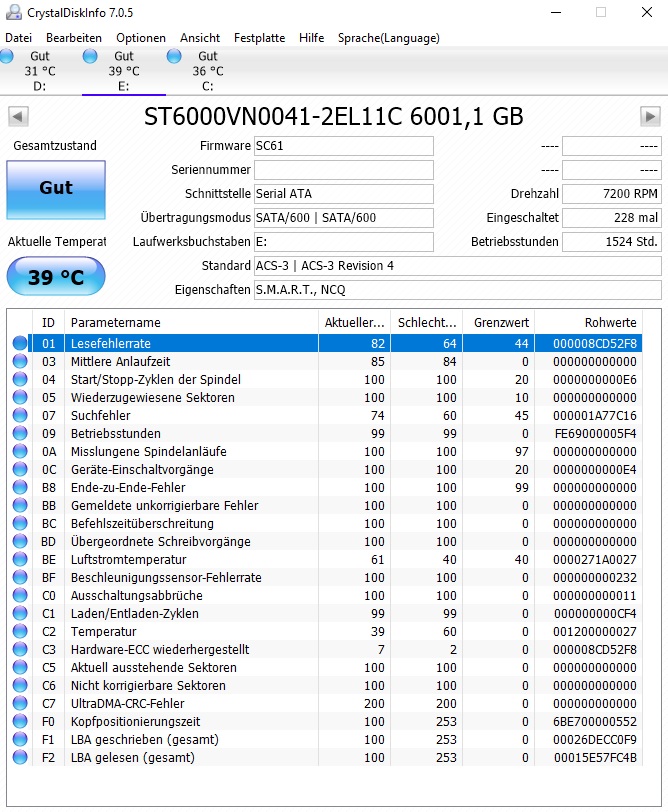
Task: Click raw value 0000271A0027
Action: coord(594,559)
